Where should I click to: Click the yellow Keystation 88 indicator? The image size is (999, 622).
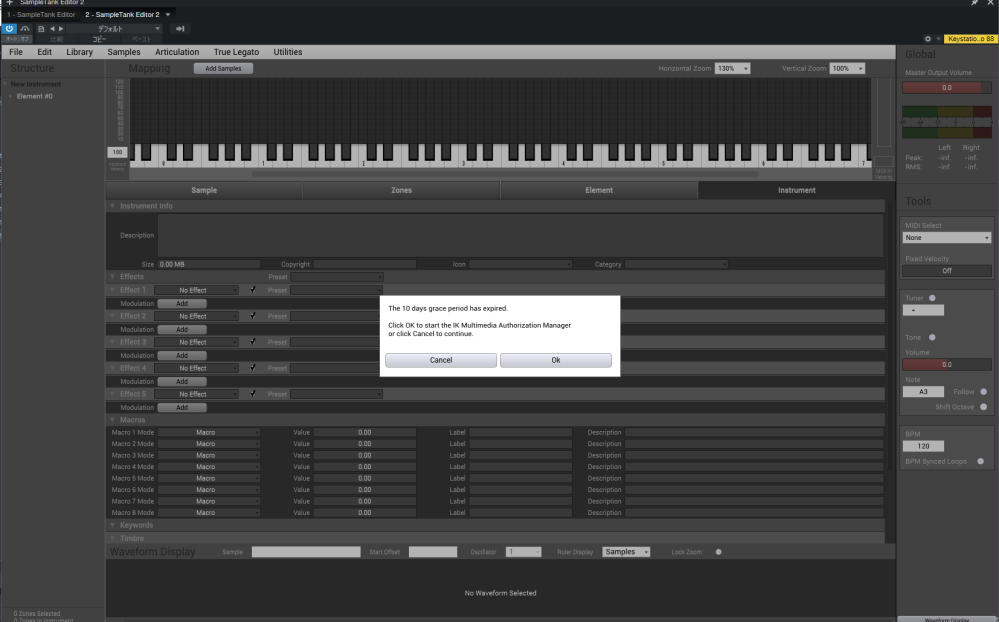point(970,39)
